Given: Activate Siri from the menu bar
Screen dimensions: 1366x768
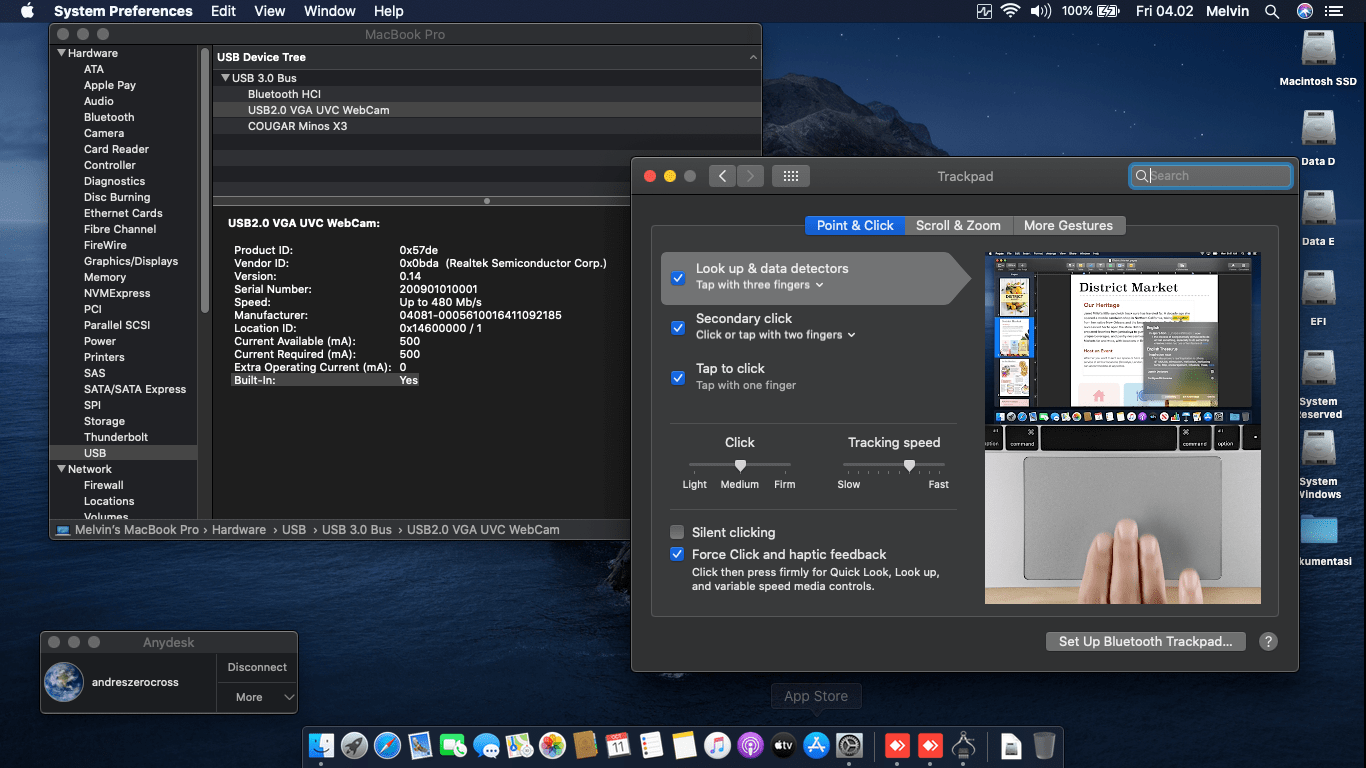Looking at the screenshot, I should point(1305,11).
